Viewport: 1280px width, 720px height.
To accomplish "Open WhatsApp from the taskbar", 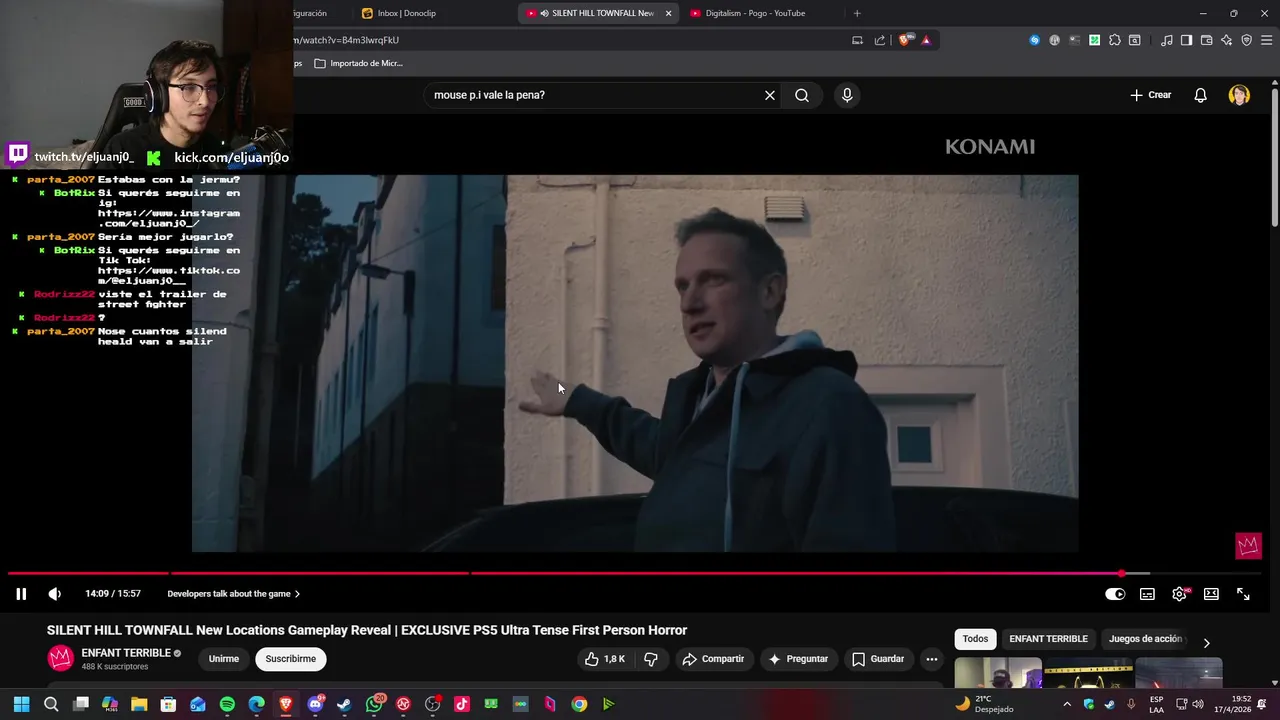I will click(x=374, y=704).
